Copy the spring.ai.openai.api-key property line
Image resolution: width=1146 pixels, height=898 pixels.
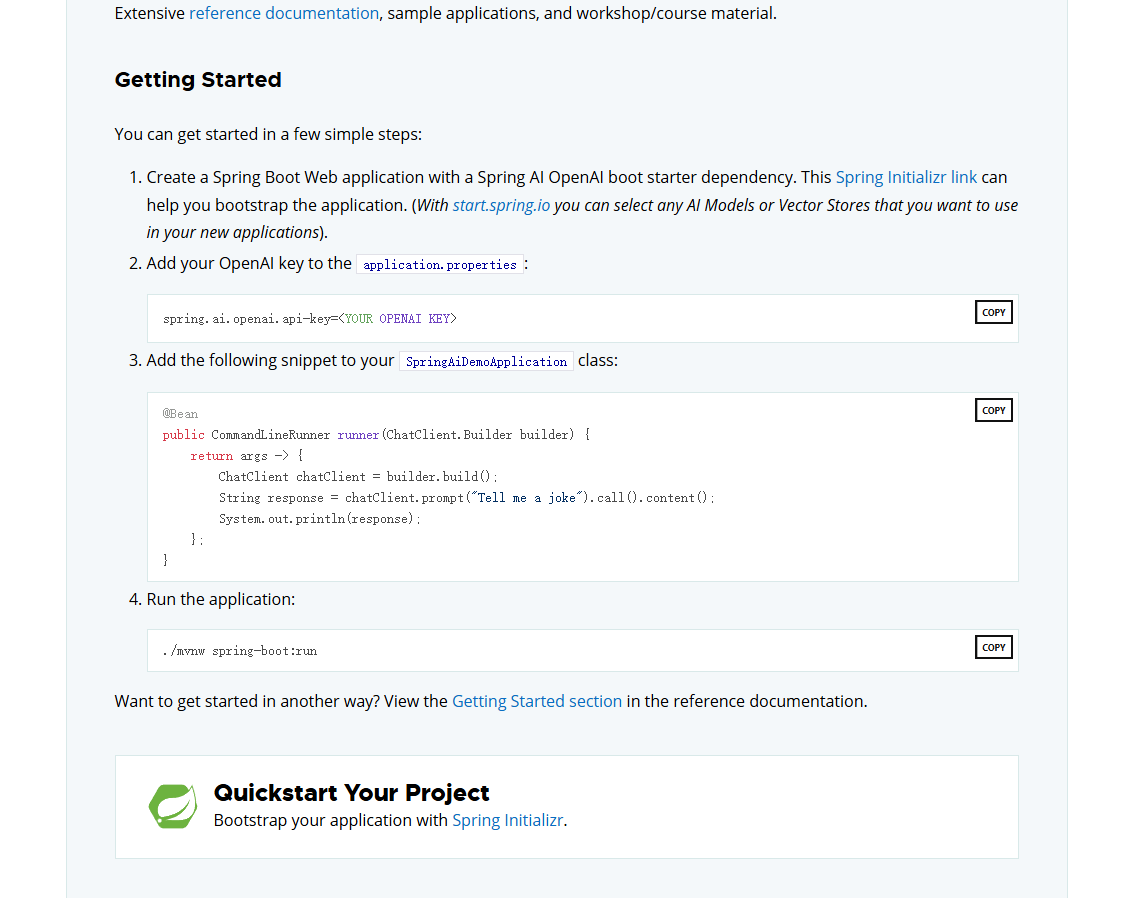click(x=993, y=313)
